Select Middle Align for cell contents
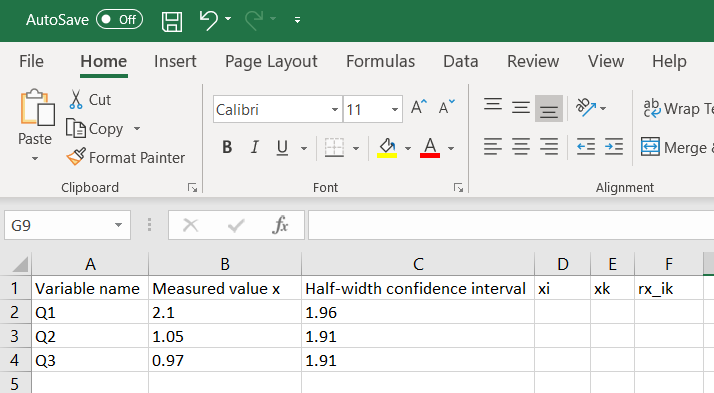The width and height of the screenshot is (714, 393). [x=520, y=107]
